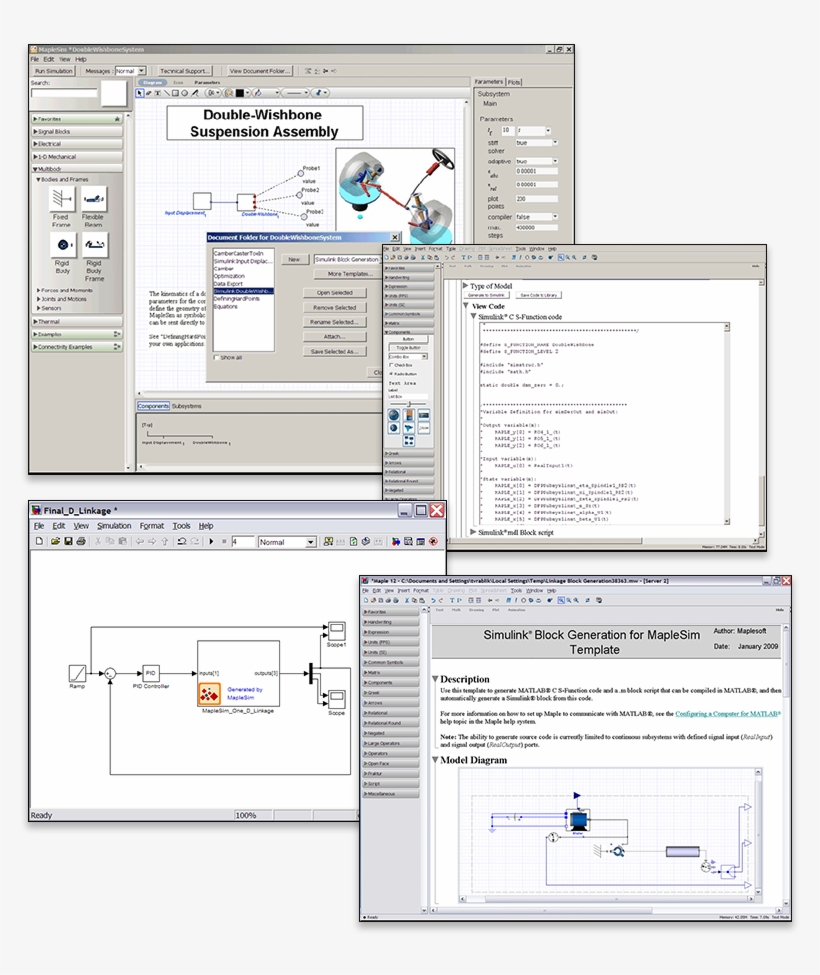Expand the 1-D Mechanical palette
This screenshot has height=975, width=820.
[76, 157]
